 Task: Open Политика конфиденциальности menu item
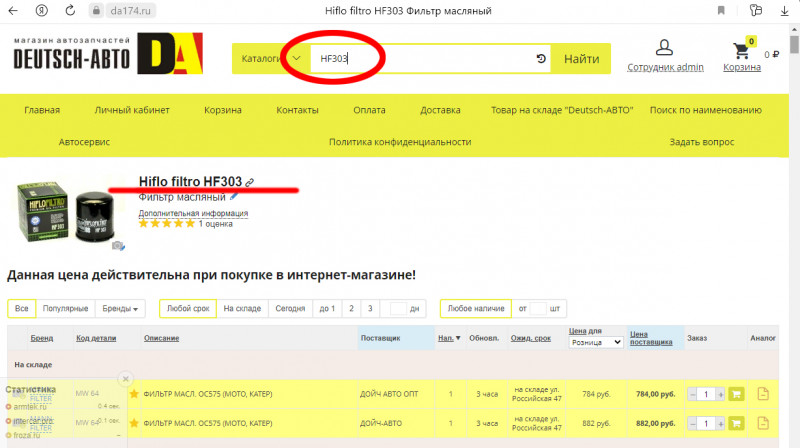400,142
